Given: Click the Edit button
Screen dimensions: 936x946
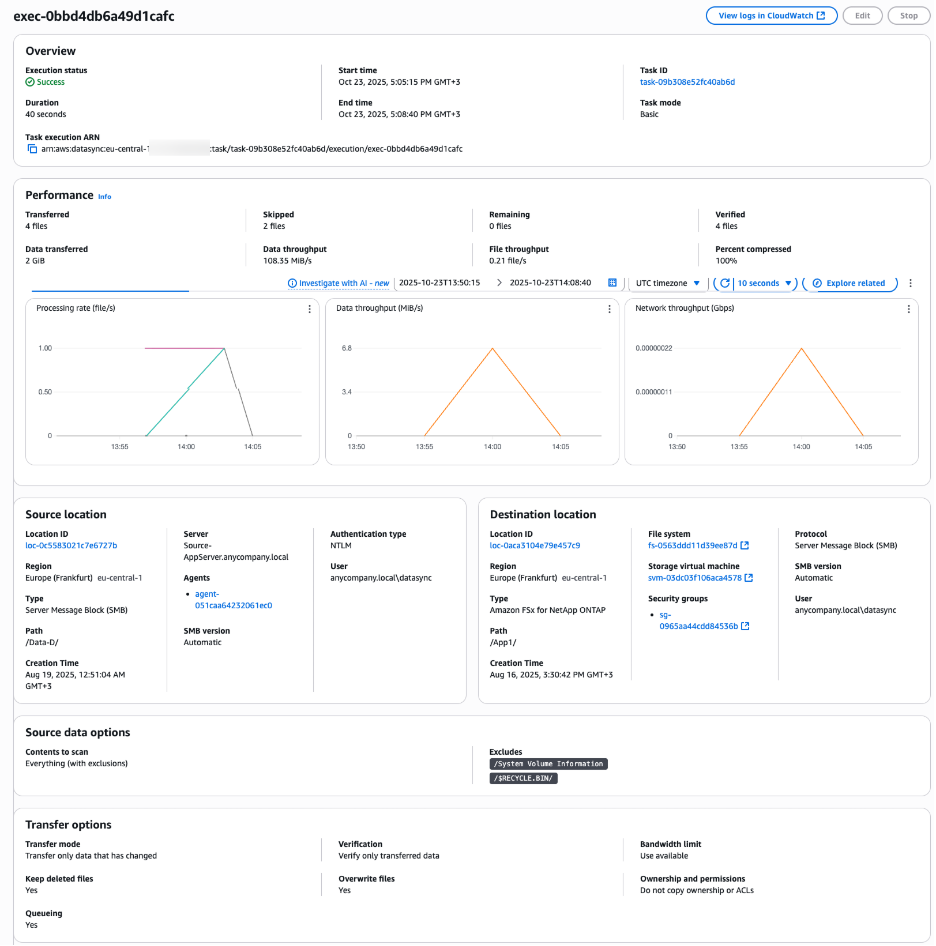Looking at the screenshot, I should pyautogui.click(x=862, y=15).
